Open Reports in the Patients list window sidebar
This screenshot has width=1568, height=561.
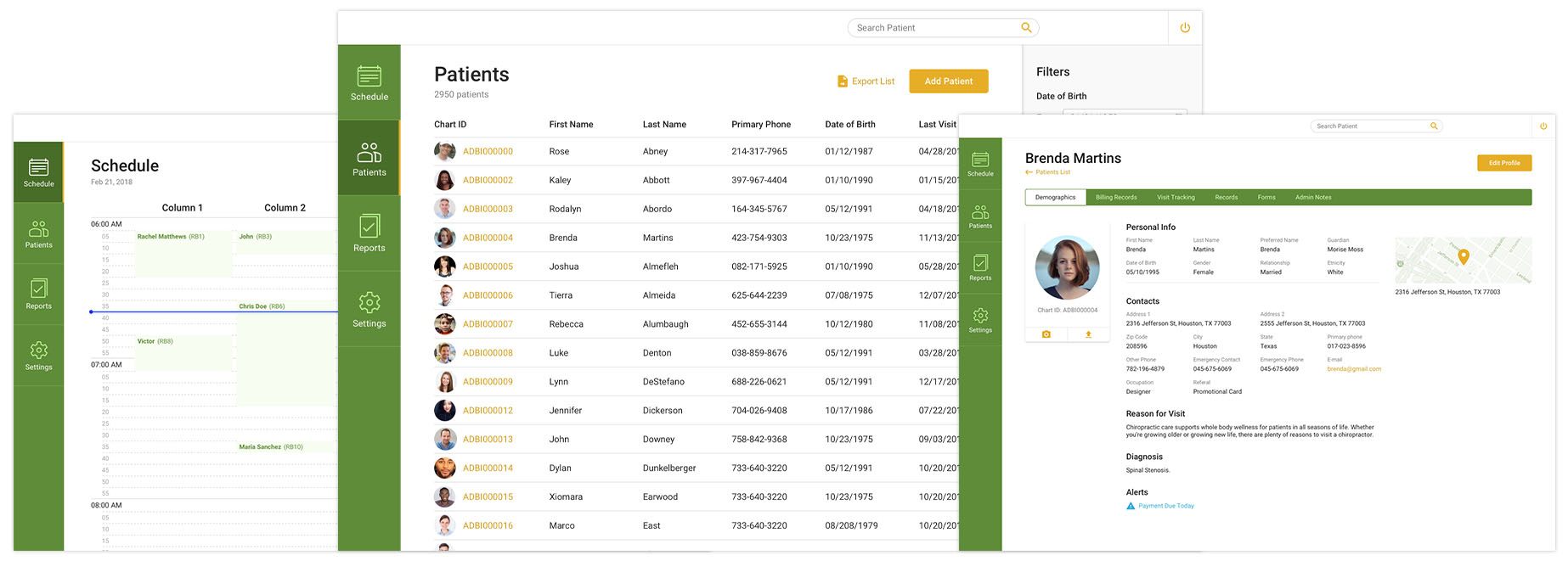pos(369,233)
